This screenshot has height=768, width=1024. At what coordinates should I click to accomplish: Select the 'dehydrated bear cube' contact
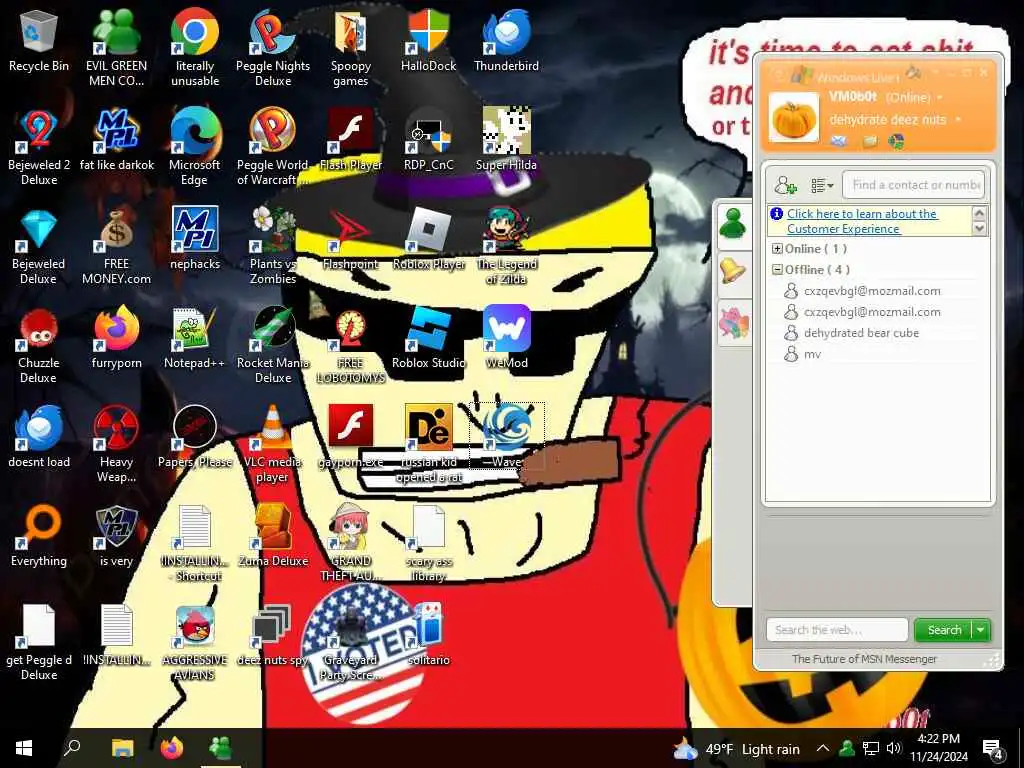point(861,333)
